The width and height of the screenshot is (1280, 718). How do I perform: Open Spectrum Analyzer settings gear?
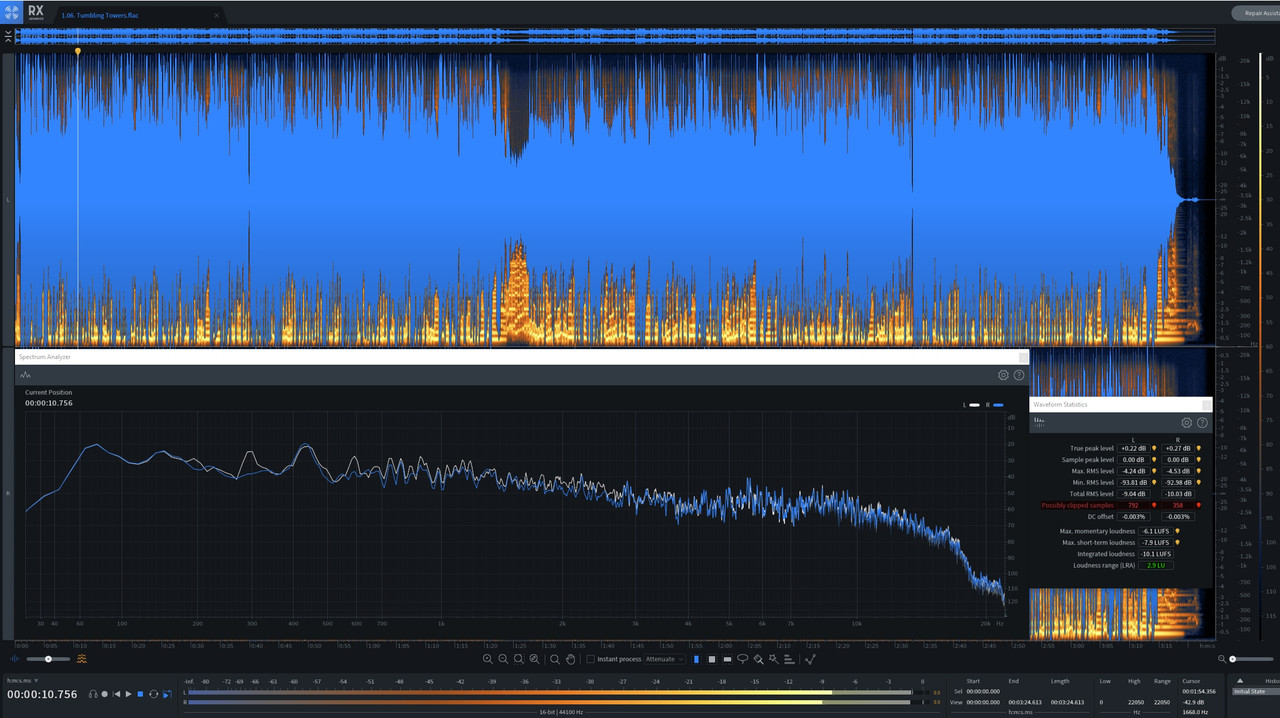tap(1003, 375)
